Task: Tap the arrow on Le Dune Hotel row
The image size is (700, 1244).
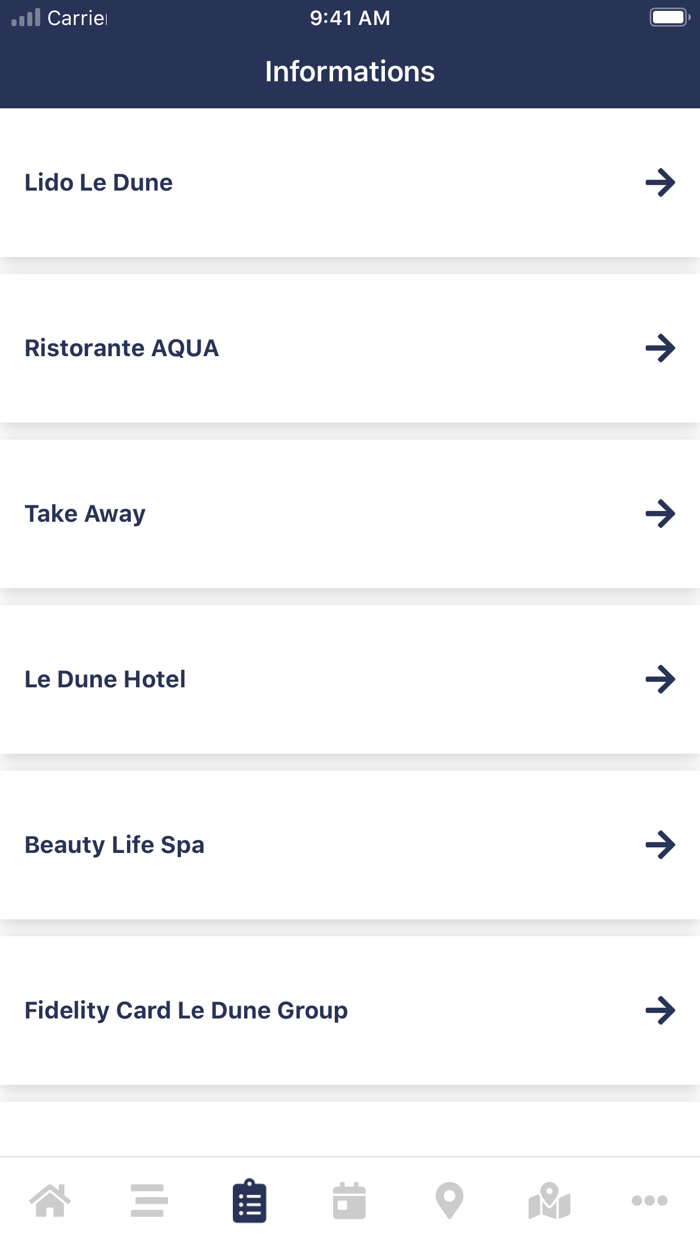Action: click(660, 680)
